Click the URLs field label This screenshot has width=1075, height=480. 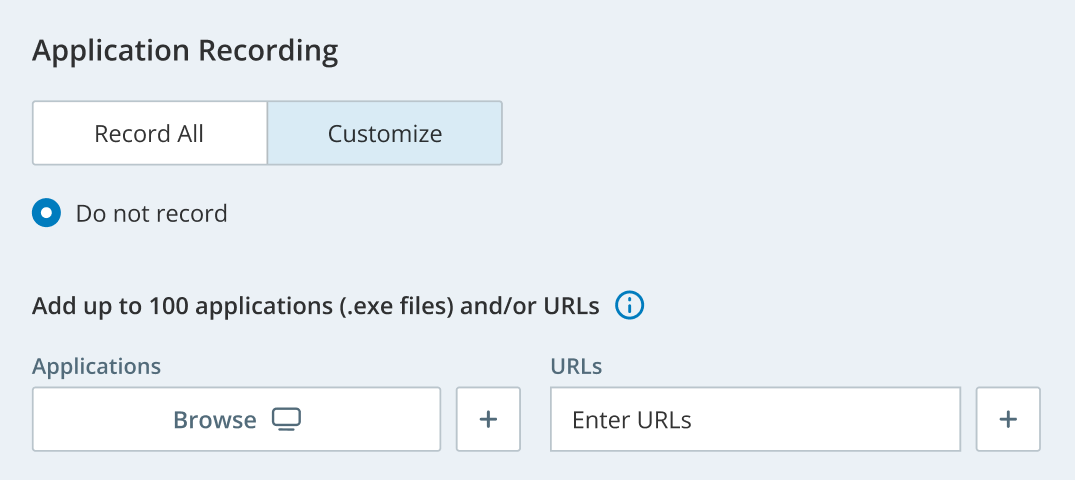tap(576, 366)
